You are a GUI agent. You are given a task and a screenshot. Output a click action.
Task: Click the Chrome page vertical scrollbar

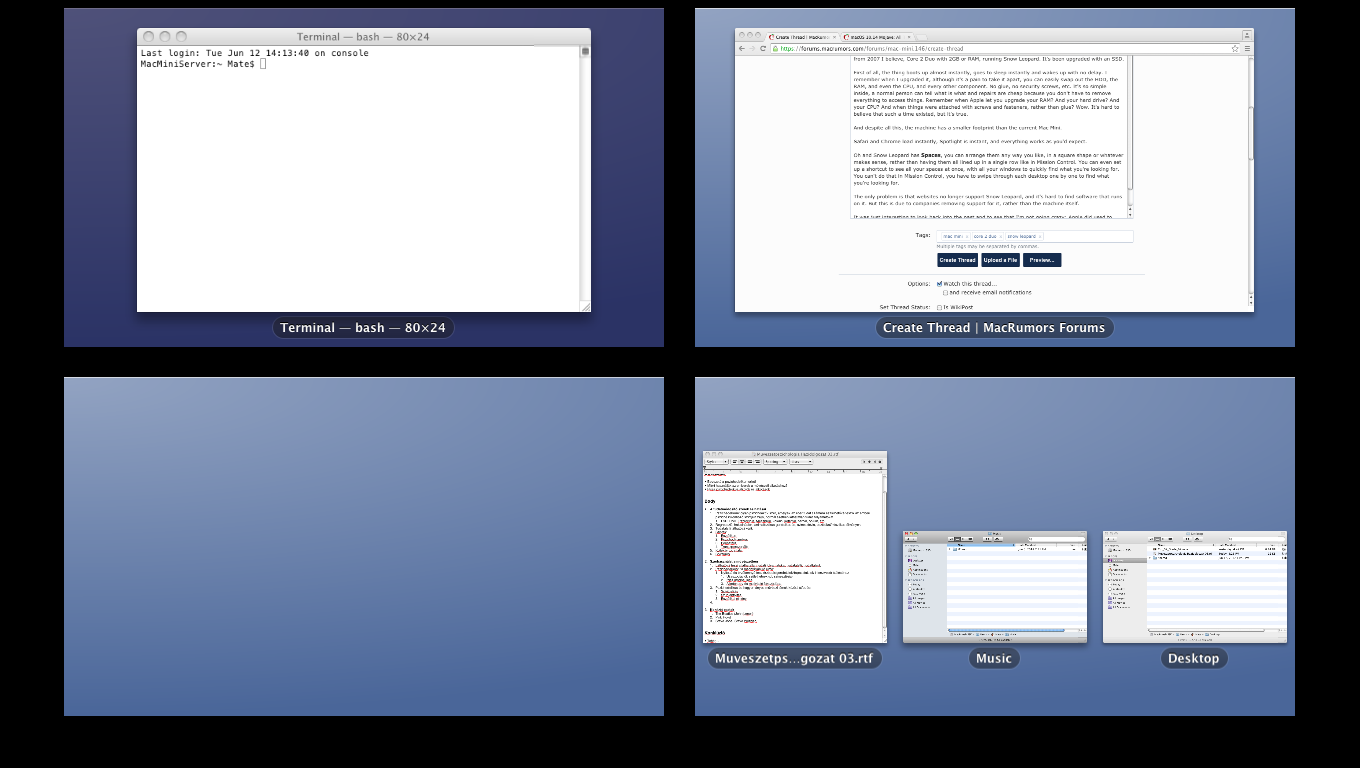(x=1251, y=180)
